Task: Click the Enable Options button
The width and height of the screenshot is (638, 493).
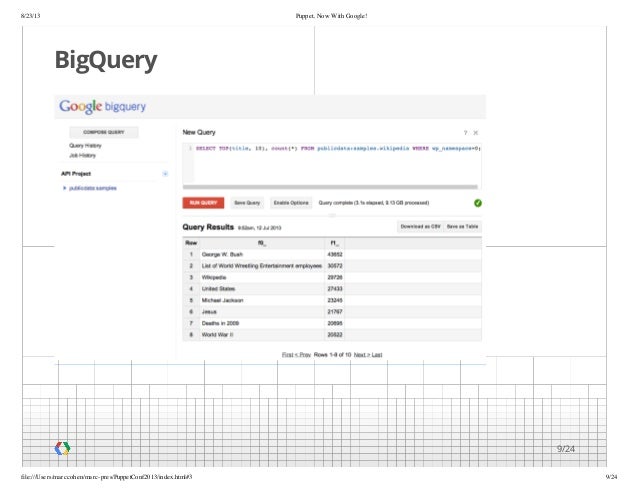Action: (x=291, y=203)
